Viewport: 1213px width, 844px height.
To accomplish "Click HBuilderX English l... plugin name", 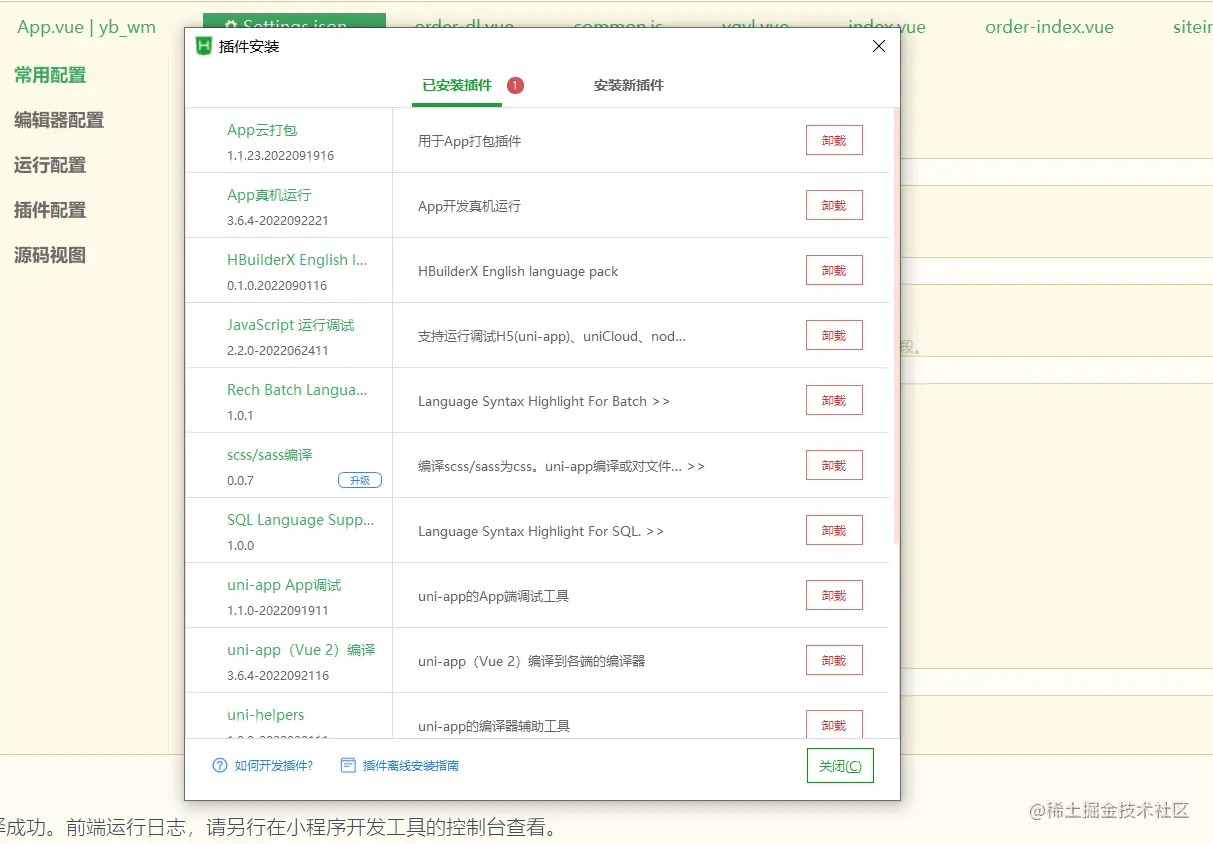I will [x=297, y=260].
